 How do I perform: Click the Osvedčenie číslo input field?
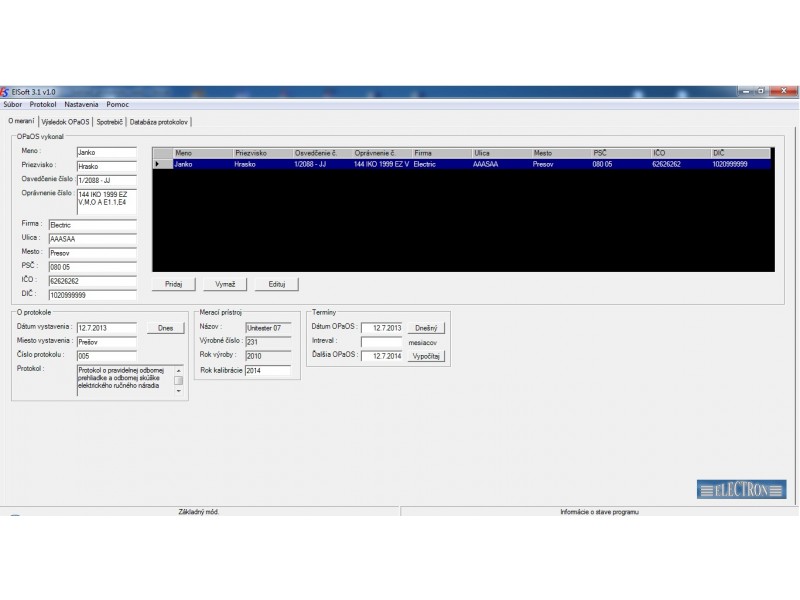(x=107, y=180)
